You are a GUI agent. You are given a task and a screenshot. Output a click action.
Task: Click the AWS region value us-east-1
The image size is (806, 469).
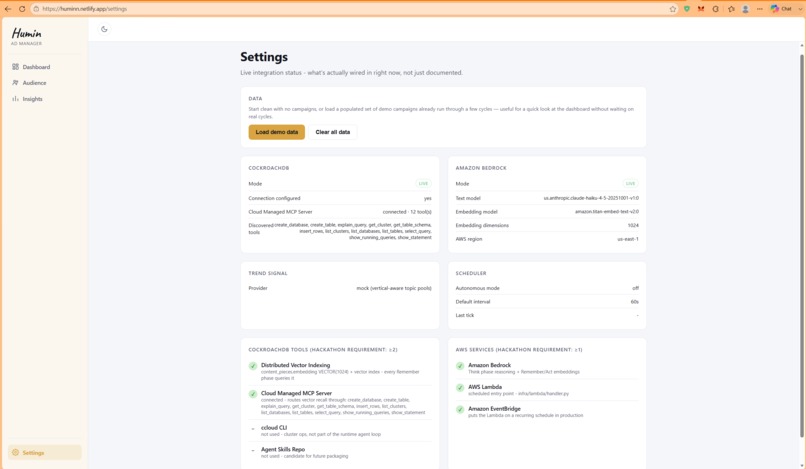click(628, 239)
